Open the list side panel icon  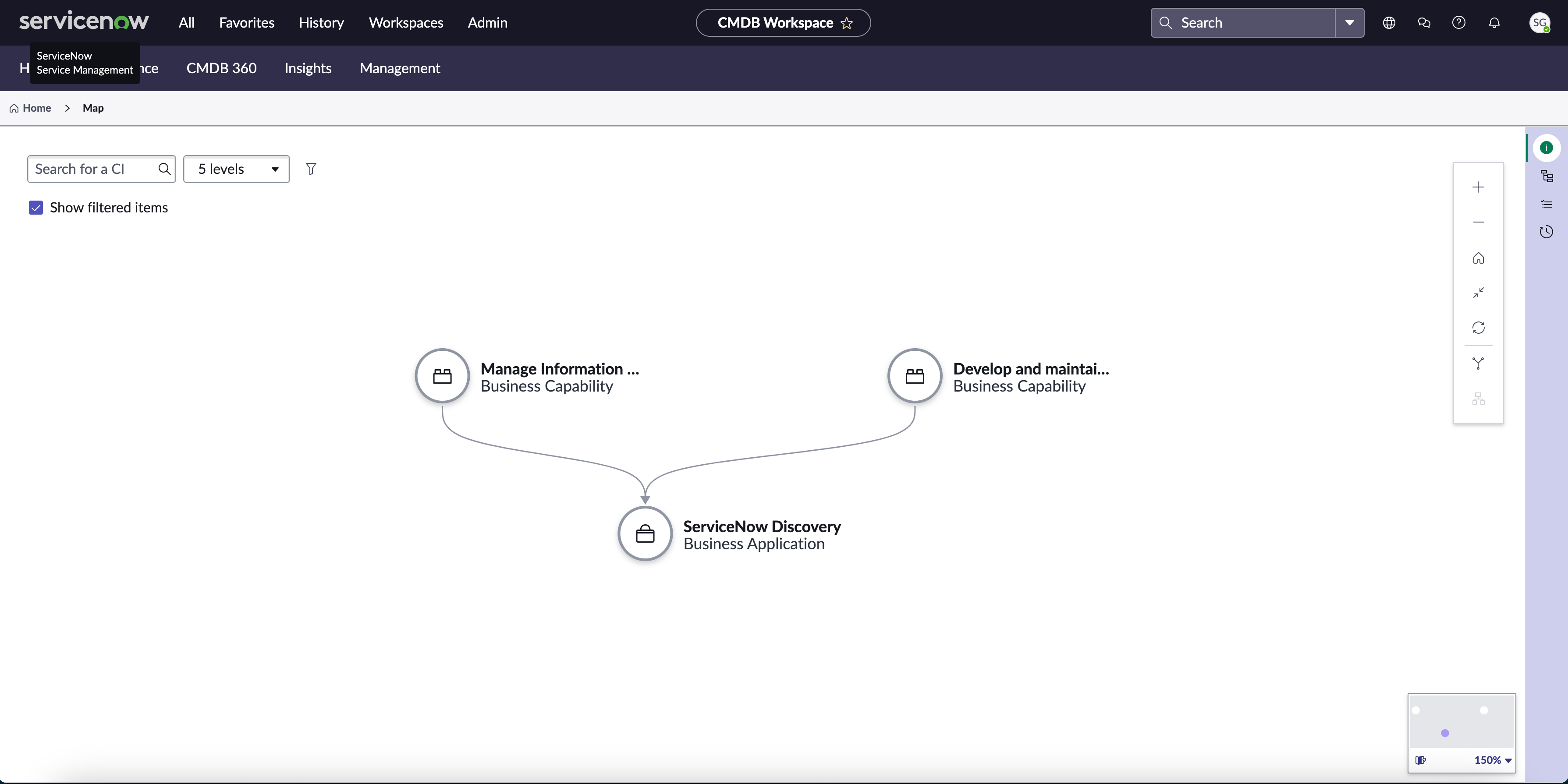[x=1547, y=205]
